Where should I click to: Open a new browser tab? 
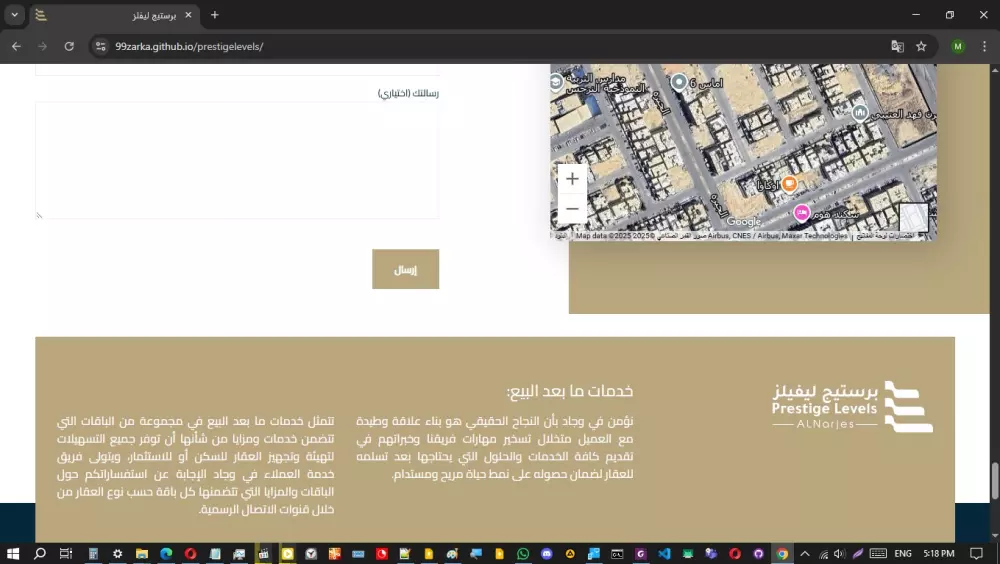point(215,15)
